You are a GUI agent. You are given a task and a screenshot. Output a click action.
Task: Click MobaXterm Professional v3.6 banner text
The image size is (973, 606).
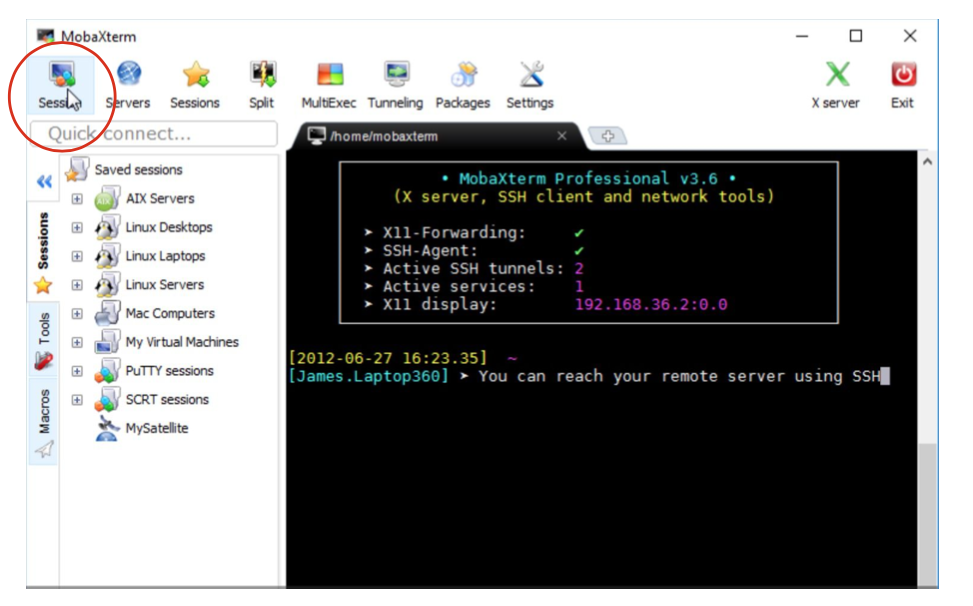(x=588, y=179)
